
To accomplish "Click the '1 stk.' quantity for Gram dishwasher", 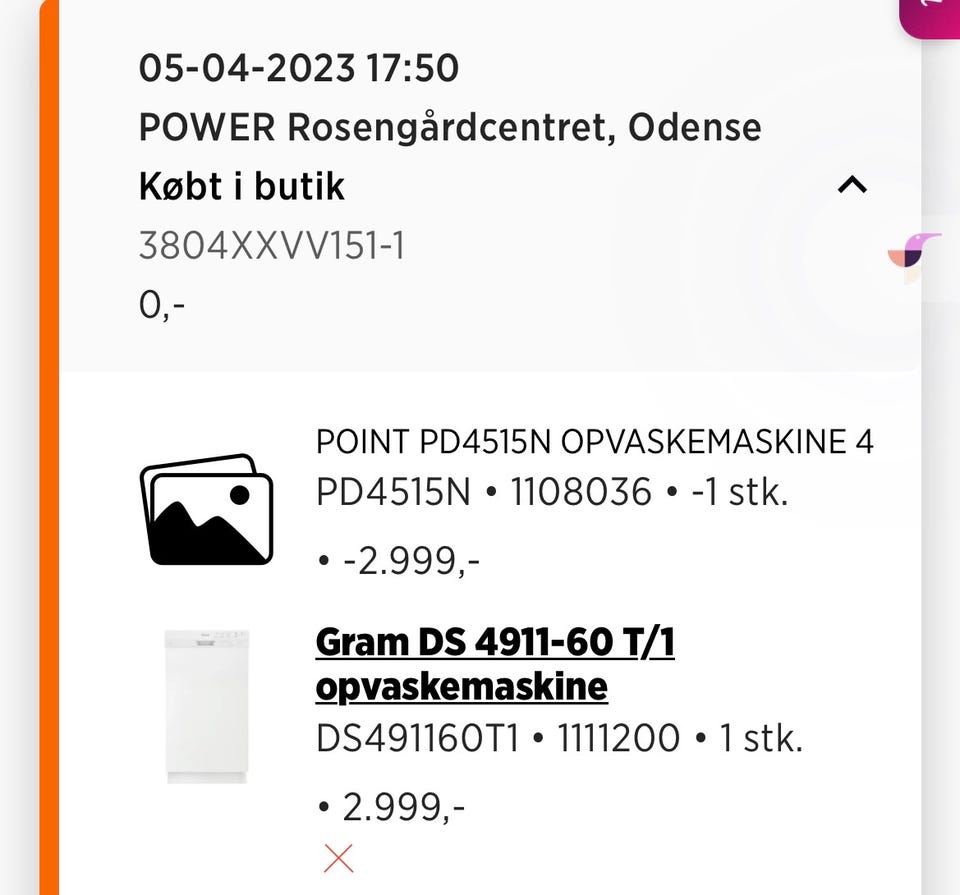I will pyautogui.click(x=761, y=739).
